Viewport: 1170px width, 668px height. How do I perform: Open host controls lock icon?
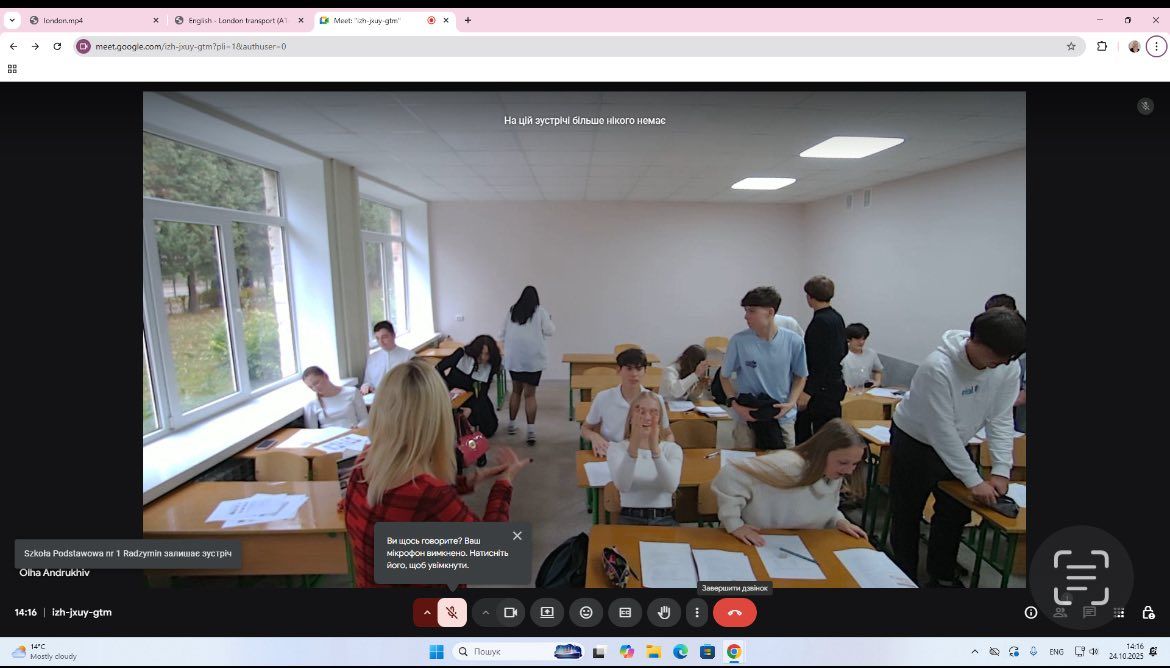[x=1149, y=612]
